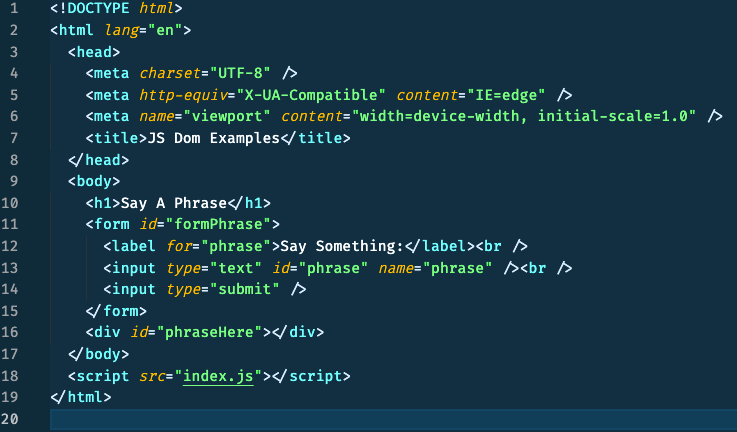The height and width of the screenshot is (432, 737).
Task: Select line number 7 in the gutter
Action: [x=14, y=138]
